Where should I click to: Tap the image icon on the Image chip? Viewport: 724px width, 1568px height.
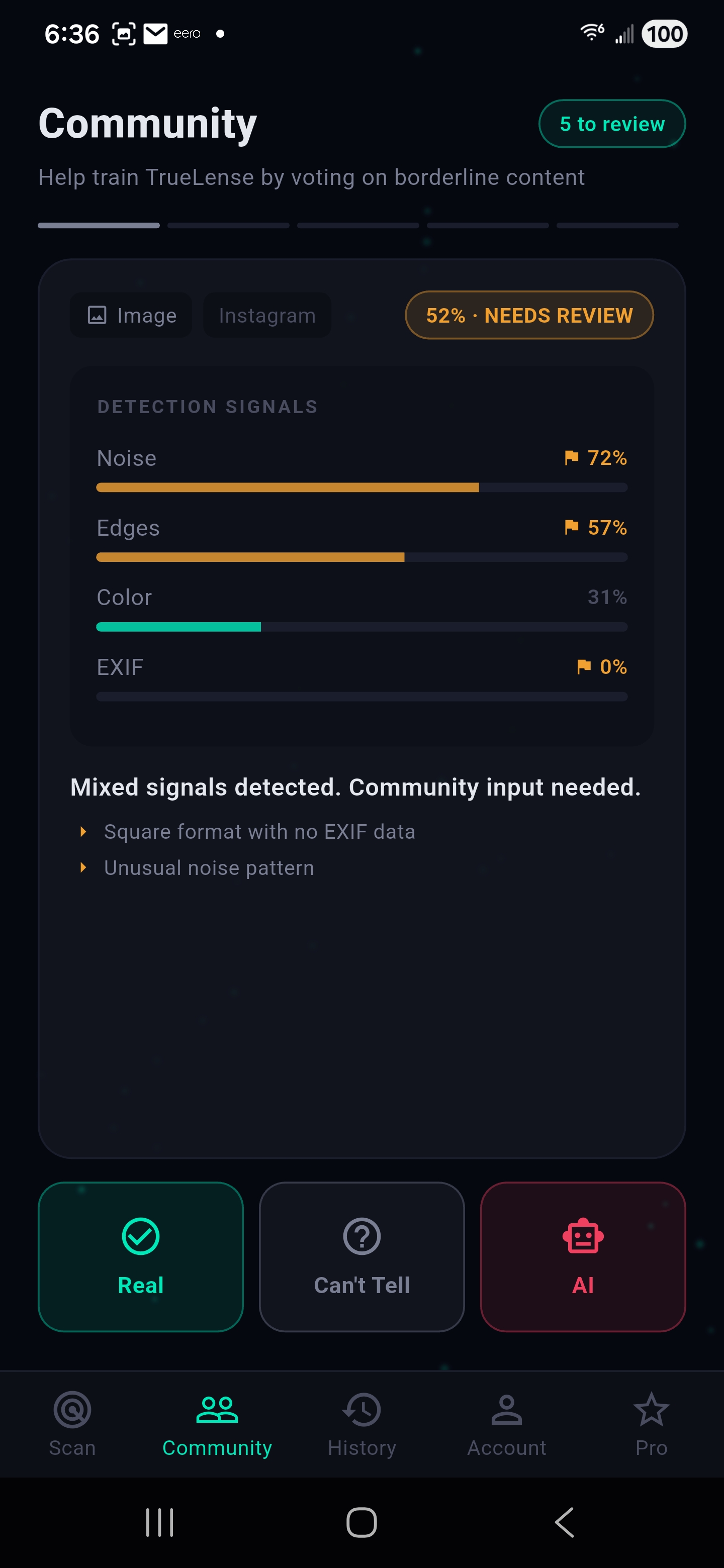click(98, 315)
